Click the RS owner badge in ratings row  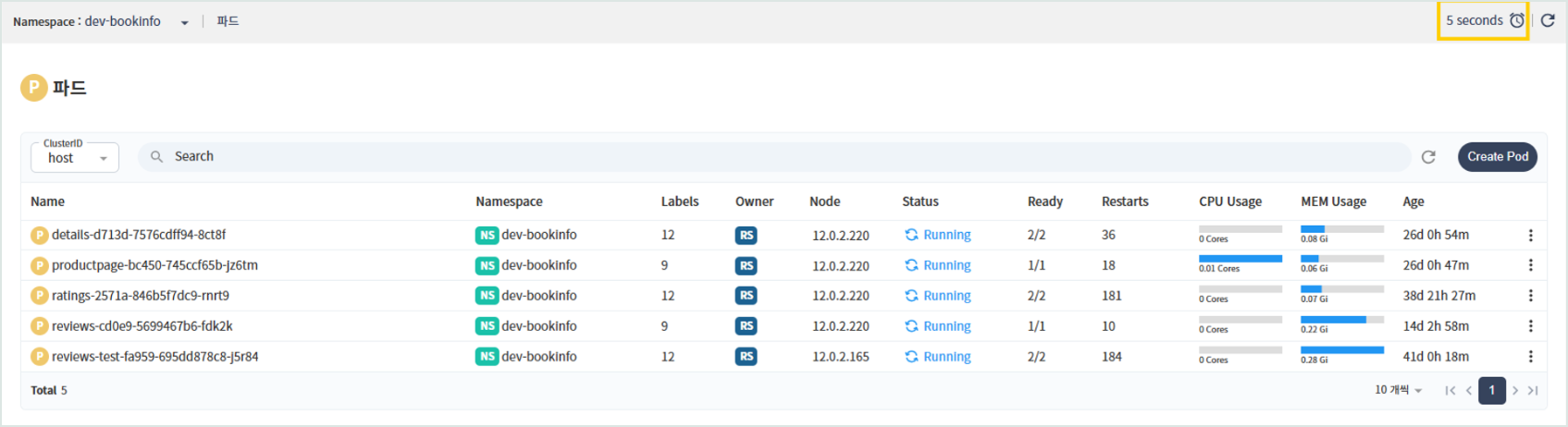[x=746, y=296]
